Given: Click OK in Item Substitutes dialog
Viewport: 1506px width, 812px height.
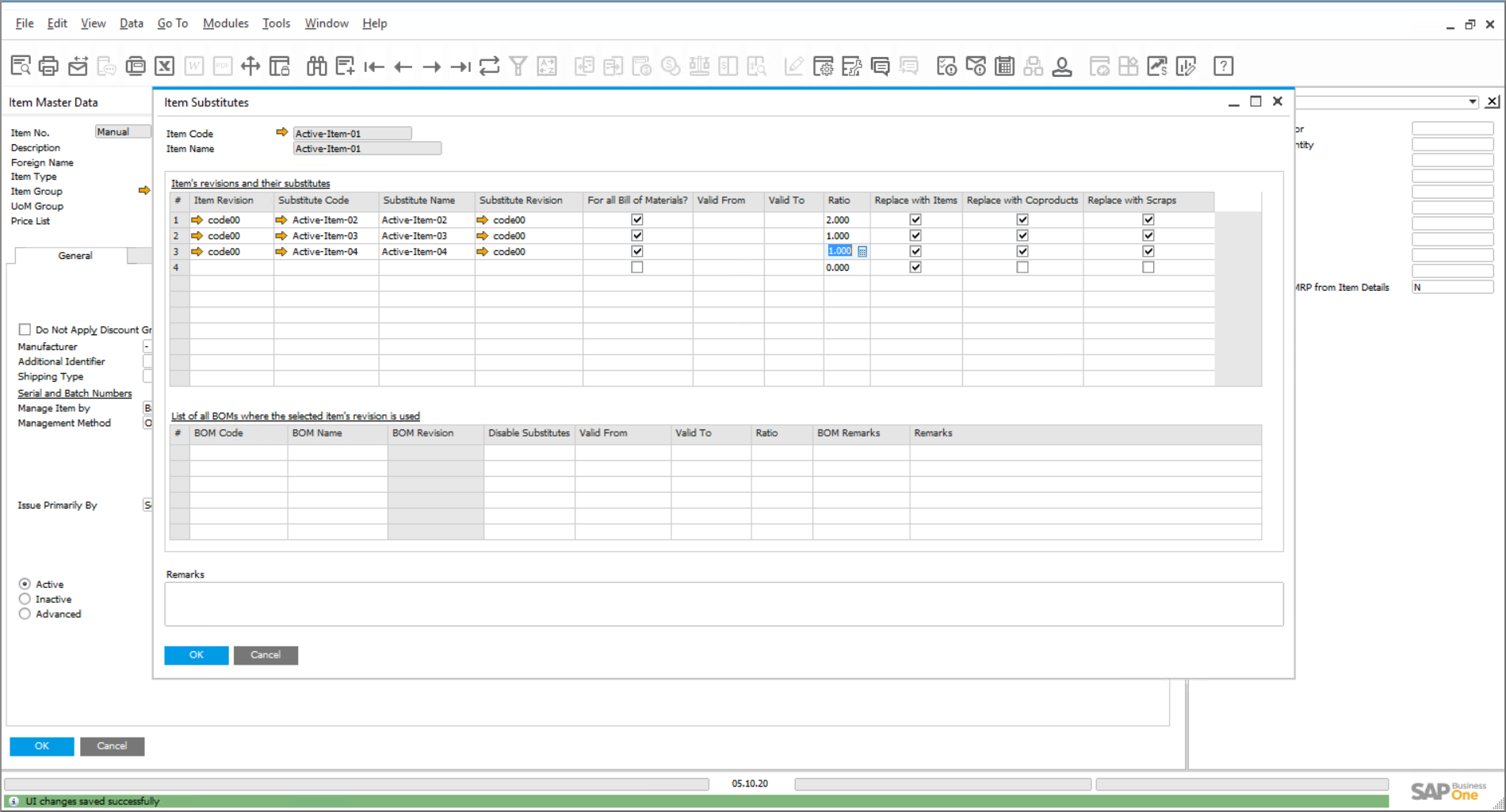Looking at the screenshot, I should point(196,655).
